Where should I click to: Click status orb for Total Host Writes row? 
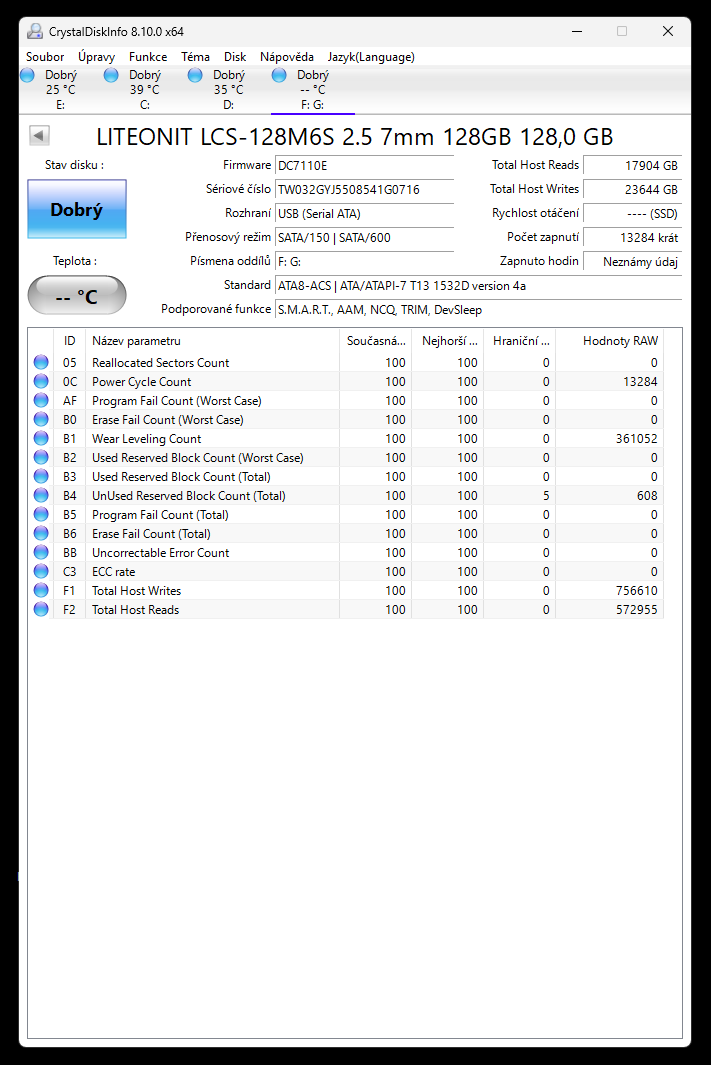(x=41, y=590)
